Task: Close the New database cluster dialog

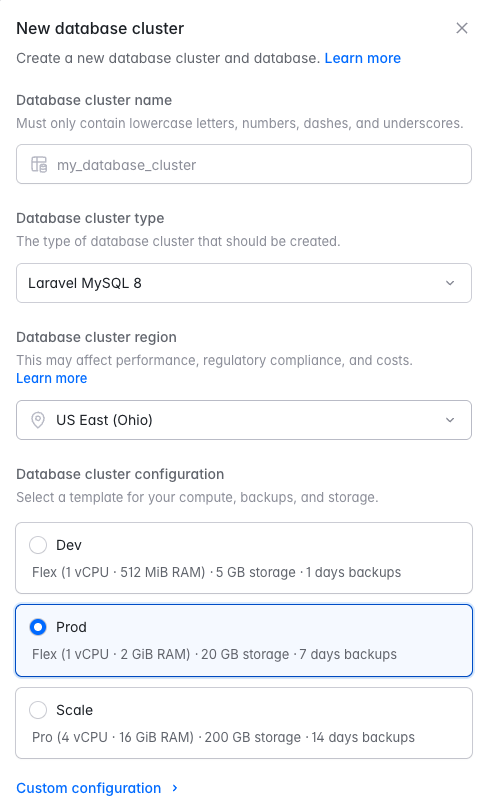Action: point(462,28)
